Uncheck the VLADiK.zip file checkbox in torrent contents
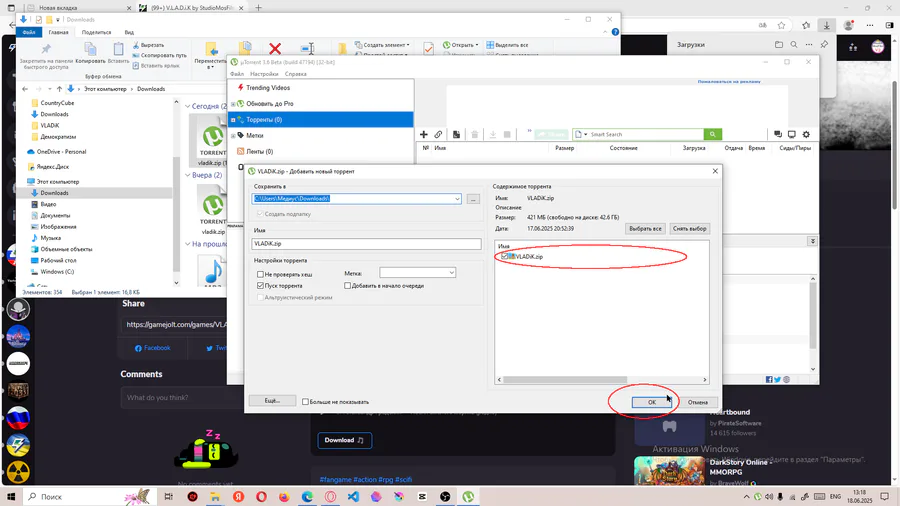This screenshot has width=900, height=506. click(x=504, y=256)
